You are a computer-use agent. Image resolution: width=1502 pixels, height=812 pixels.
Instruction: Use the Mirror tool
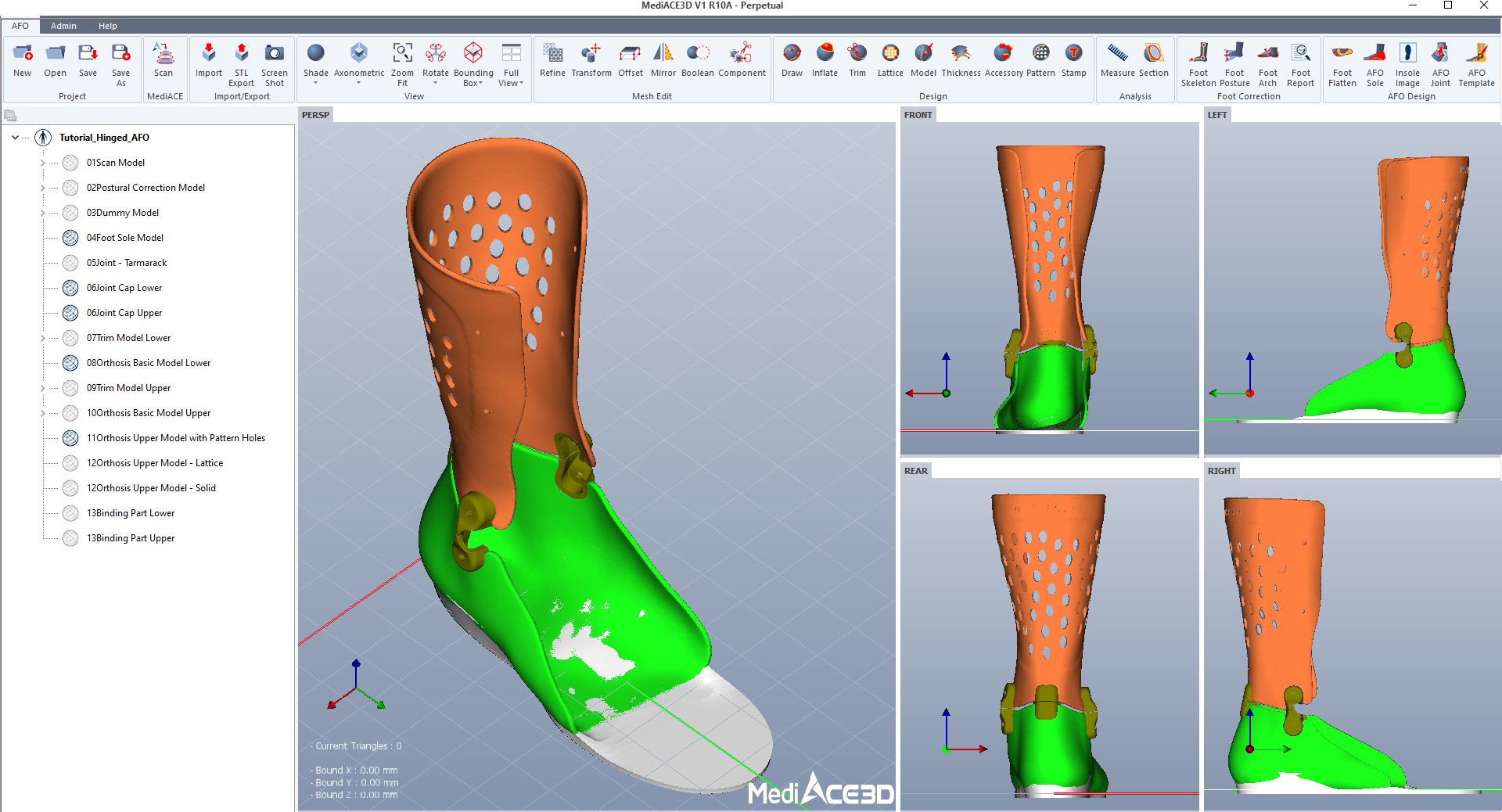click(663, 60)
